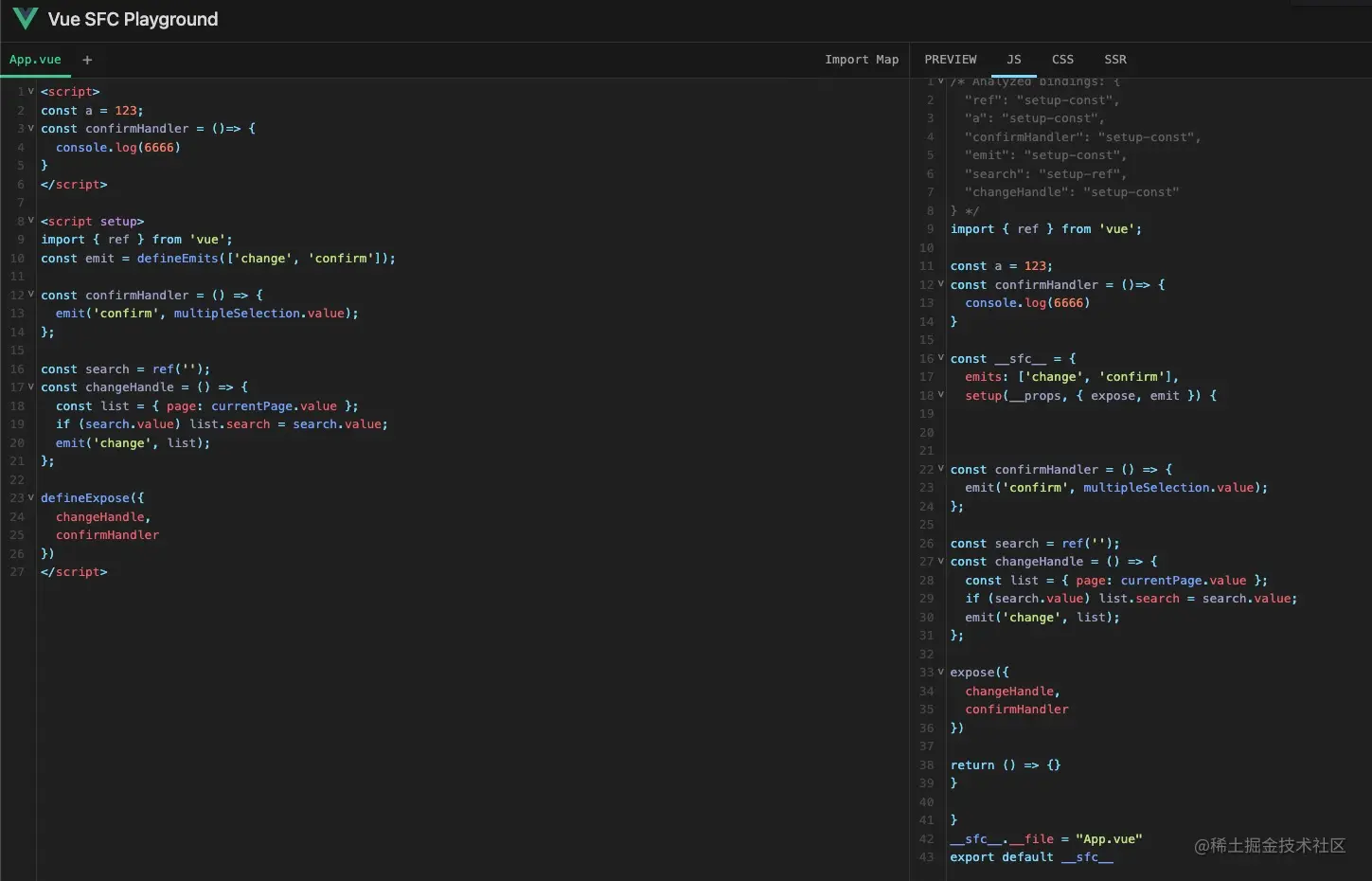Click line number 43 in the output gutter
This screenshot has height=881, width=1372.
tap(926, 857)
